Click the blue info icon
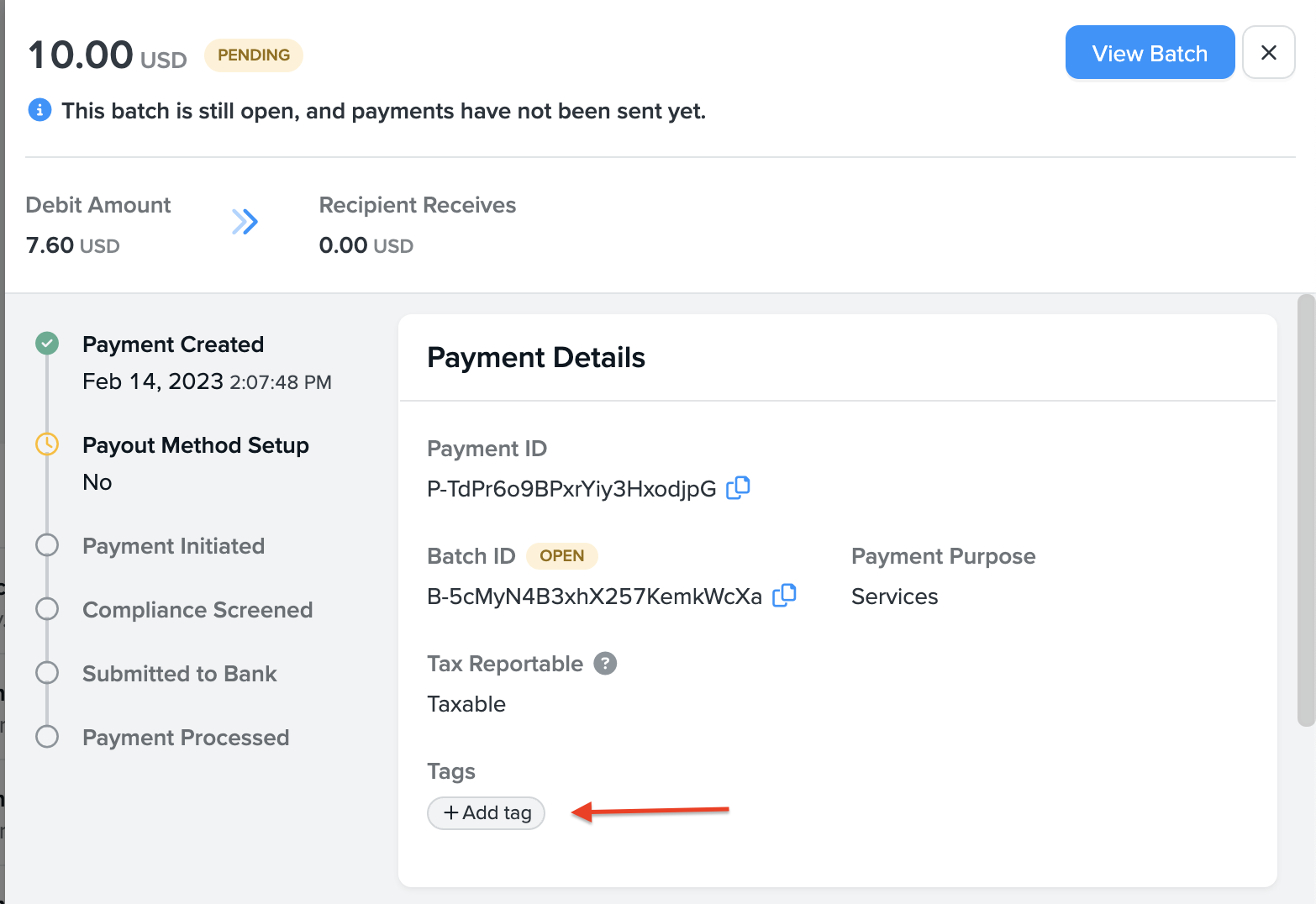Viewport: 1316px width, 904px height. (39, 110)
